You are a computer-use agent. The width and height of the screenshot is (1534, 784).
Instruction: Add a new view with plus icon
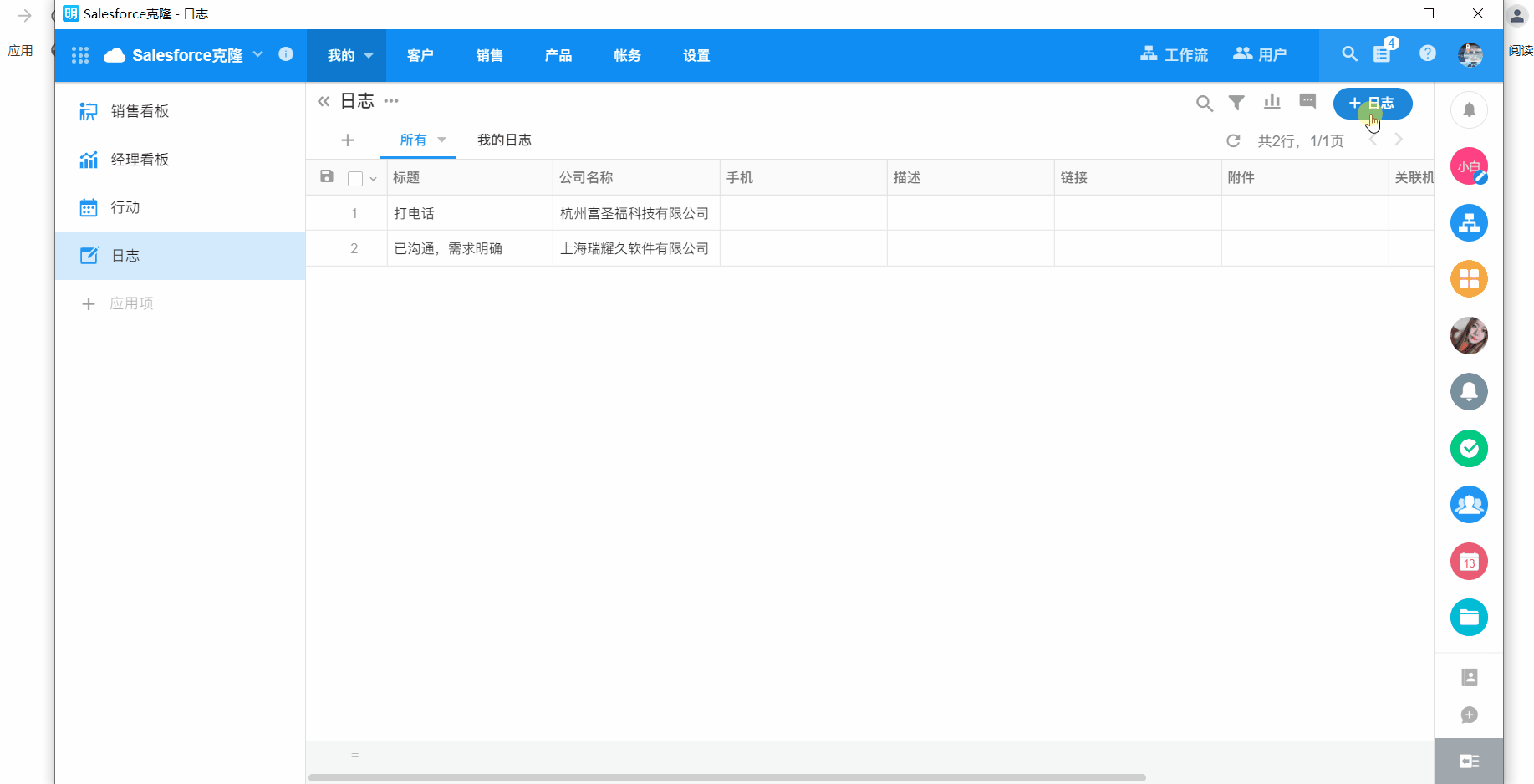click(348, 140)
